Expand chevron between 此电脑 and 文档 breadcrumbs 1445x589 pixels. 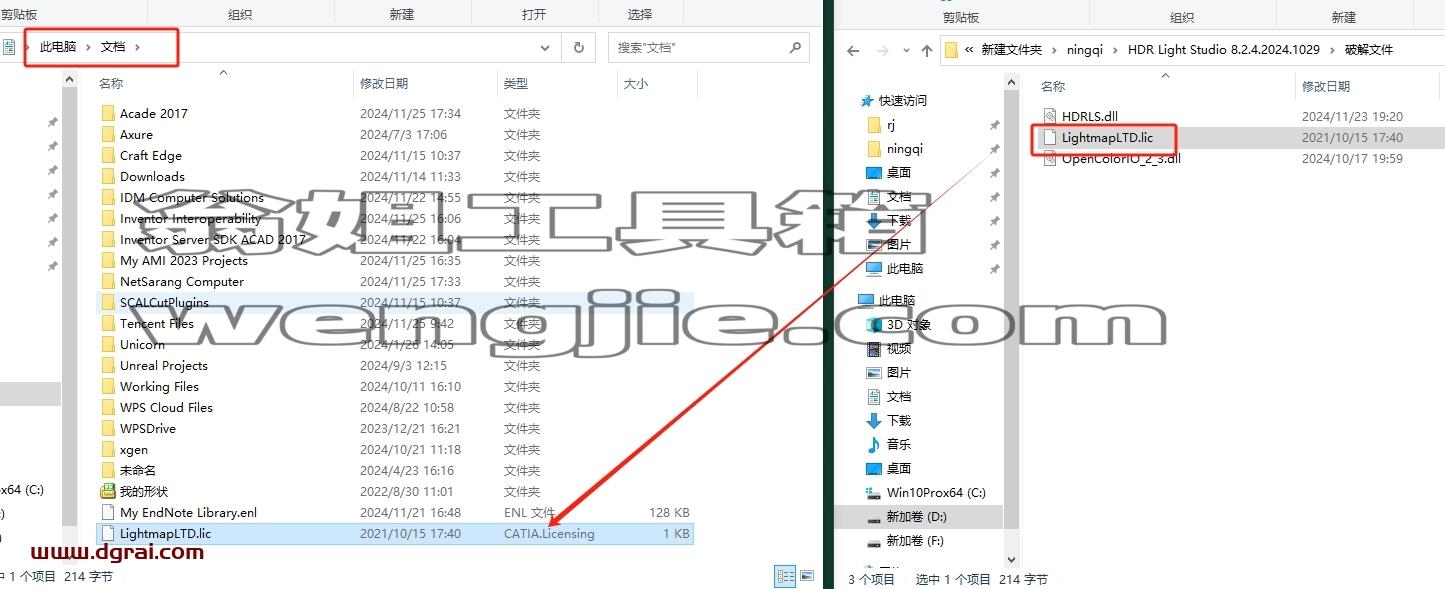tap(88, 47)
